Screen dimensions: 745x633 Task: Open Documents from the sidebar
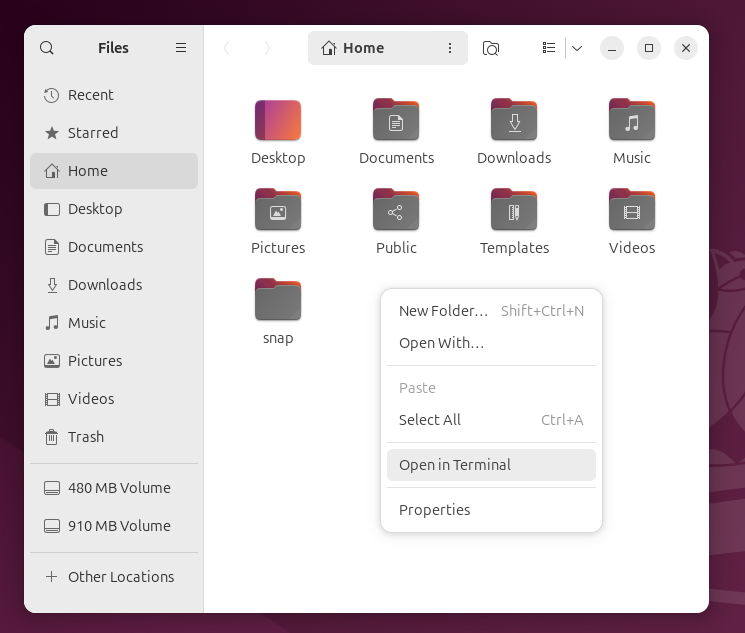pos(114,247)
